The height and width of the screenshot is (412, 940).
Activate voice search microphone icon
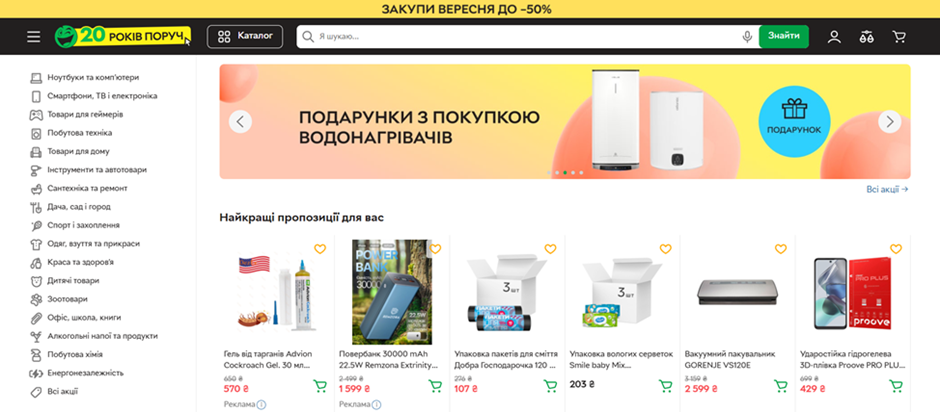[x=747, y=37]
